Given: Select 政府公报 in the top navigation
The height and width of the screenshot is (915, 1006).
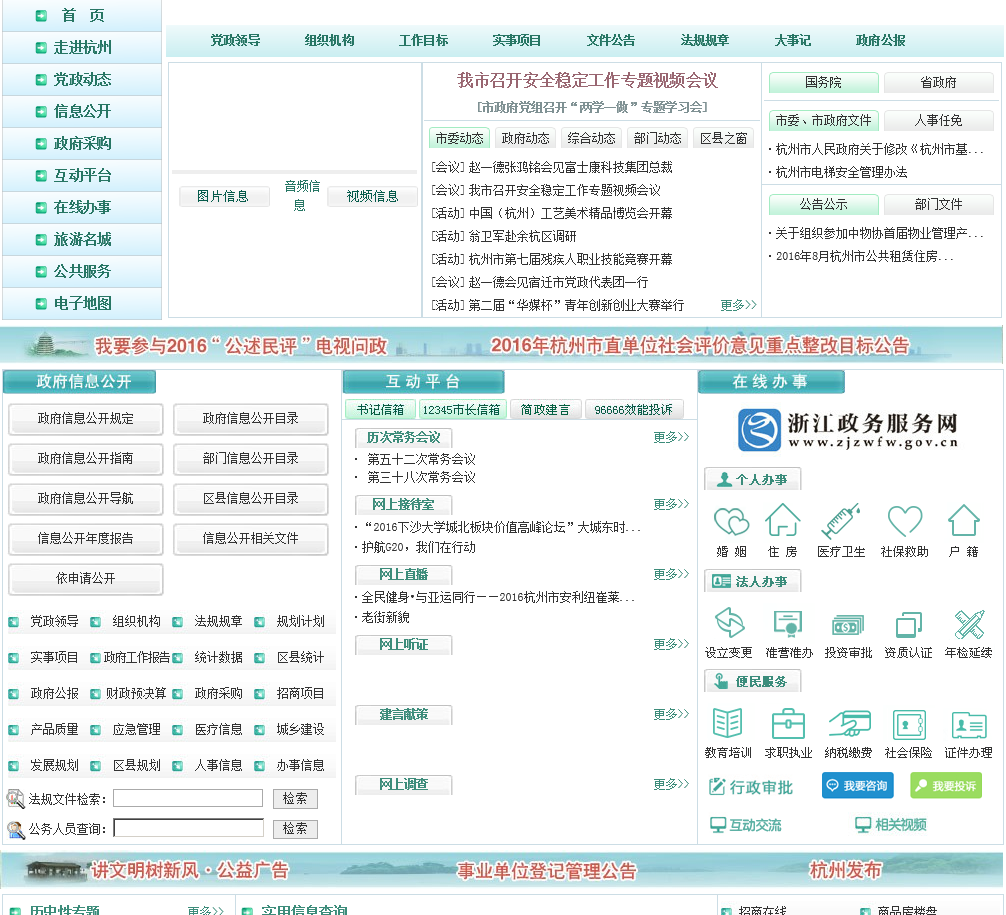Looking at the screenshot, I should tap(880, 40).
